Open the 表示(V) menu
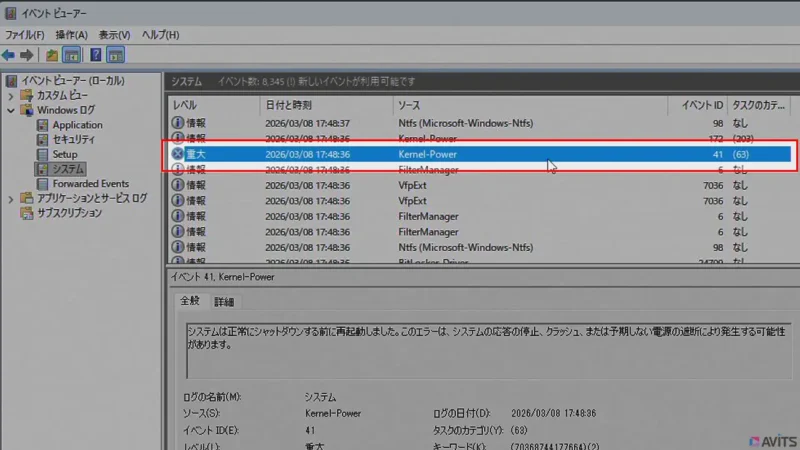 [114, 35]
